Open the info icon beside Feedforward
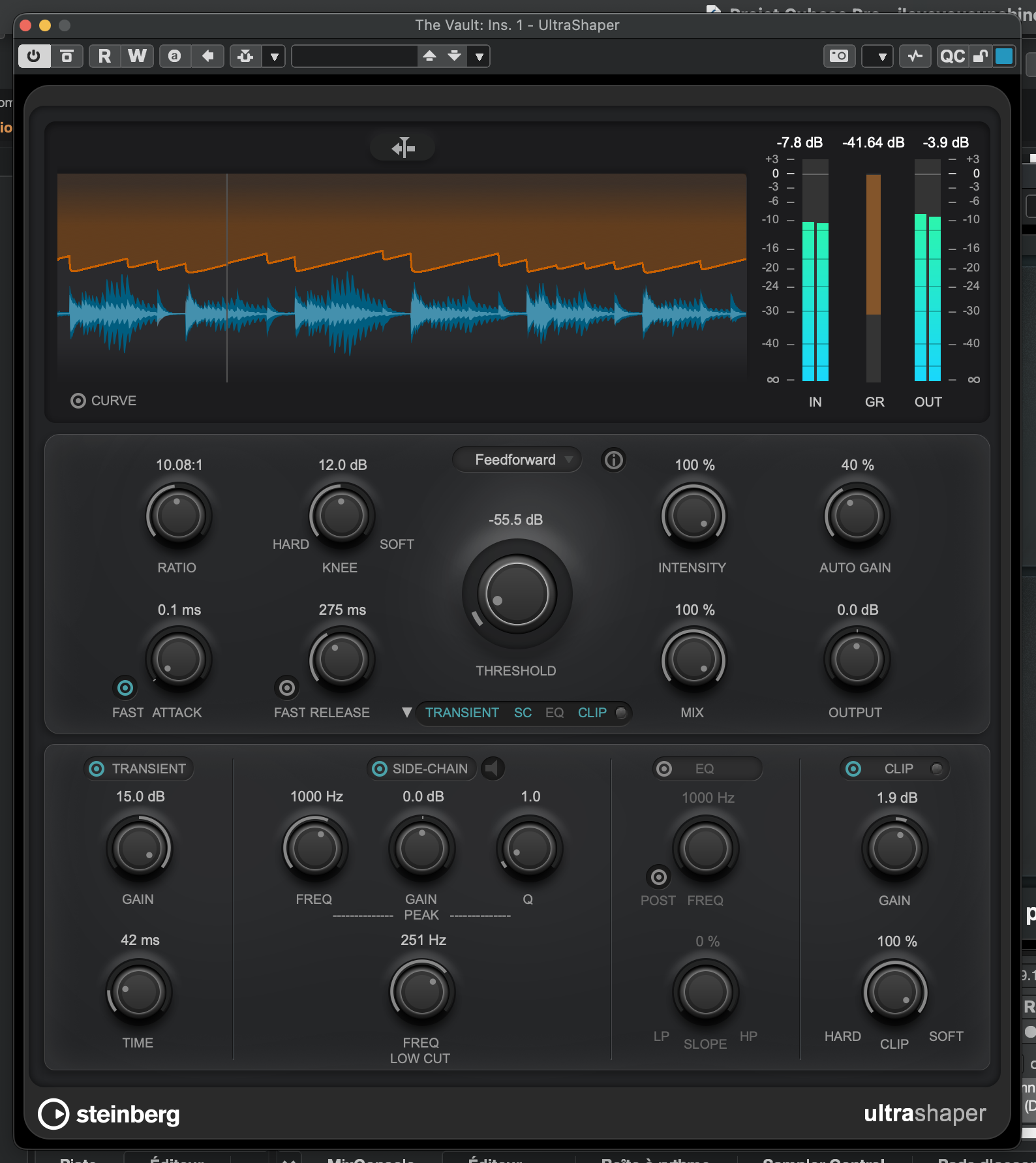The width and height of the screenshot is (1036, 1163). tap(613, 460)
